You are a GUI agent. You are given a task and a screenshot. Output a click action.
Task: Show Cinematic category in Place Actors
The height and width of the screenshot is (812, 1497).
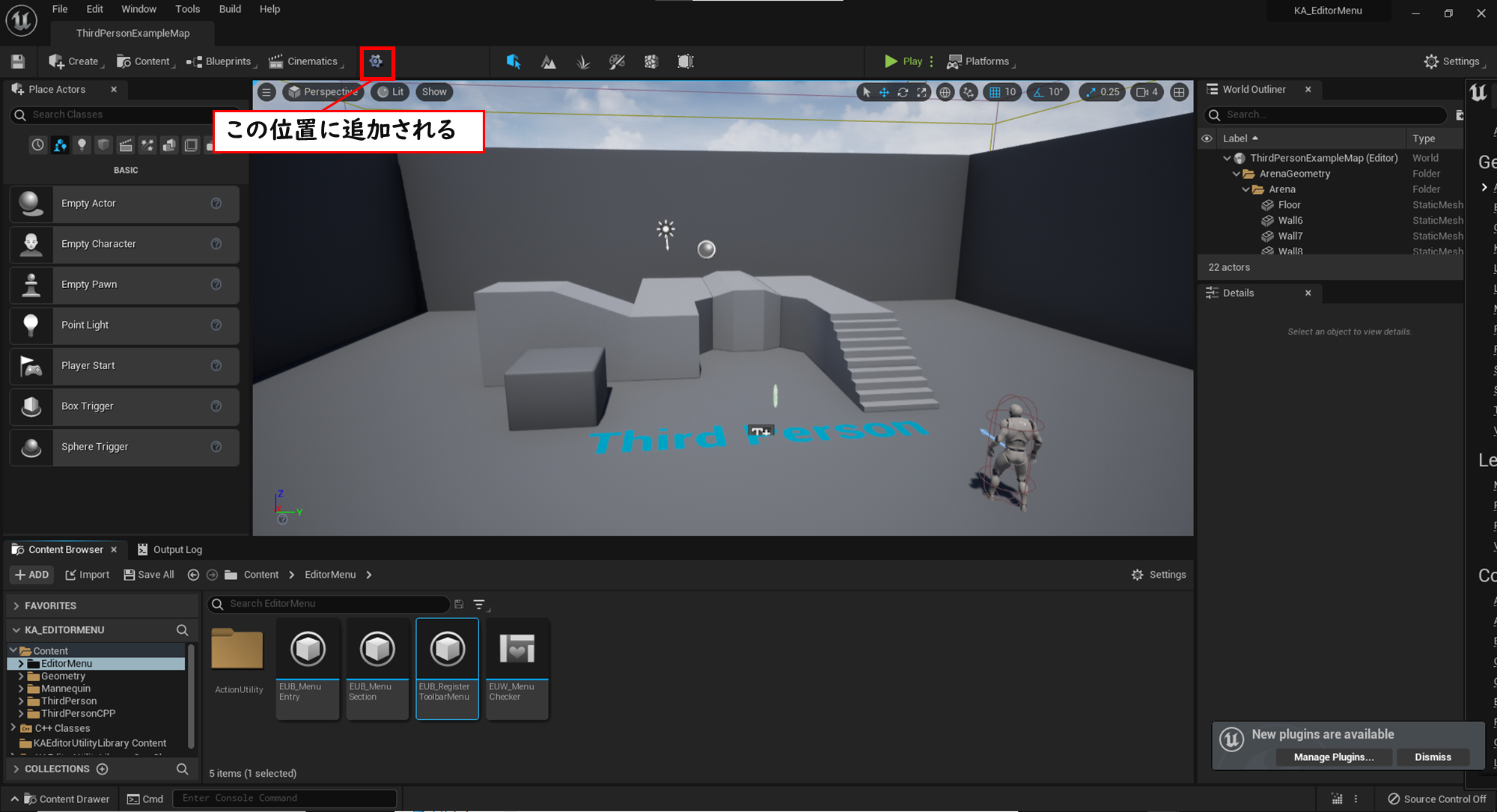(x=126, y=145)
